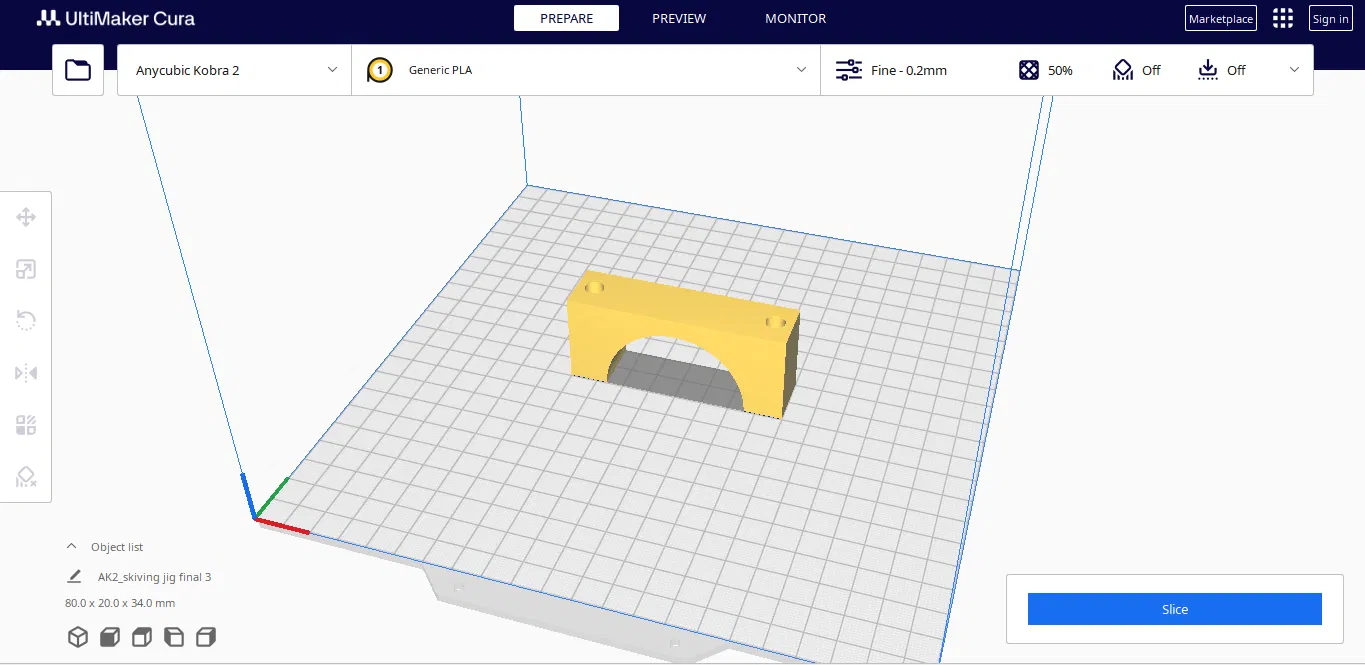The width and height of the screenshot is (1365, 665).
Task: Open Per Model Settings tool
Action: coord(26,425)
